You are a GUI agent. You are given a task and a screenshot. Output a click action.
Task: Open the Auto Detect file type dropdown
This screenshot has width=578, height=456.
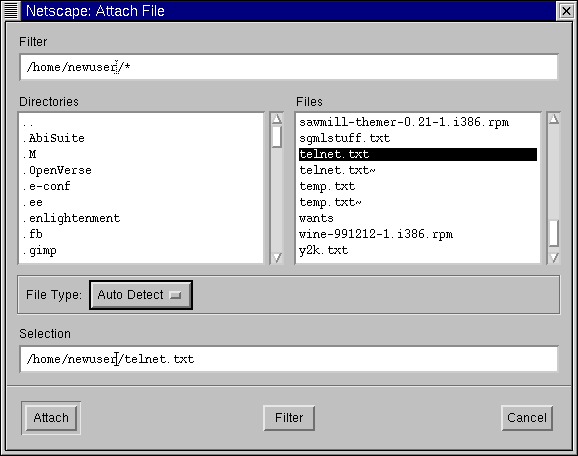pyautogui.click(x=141, y=295)
